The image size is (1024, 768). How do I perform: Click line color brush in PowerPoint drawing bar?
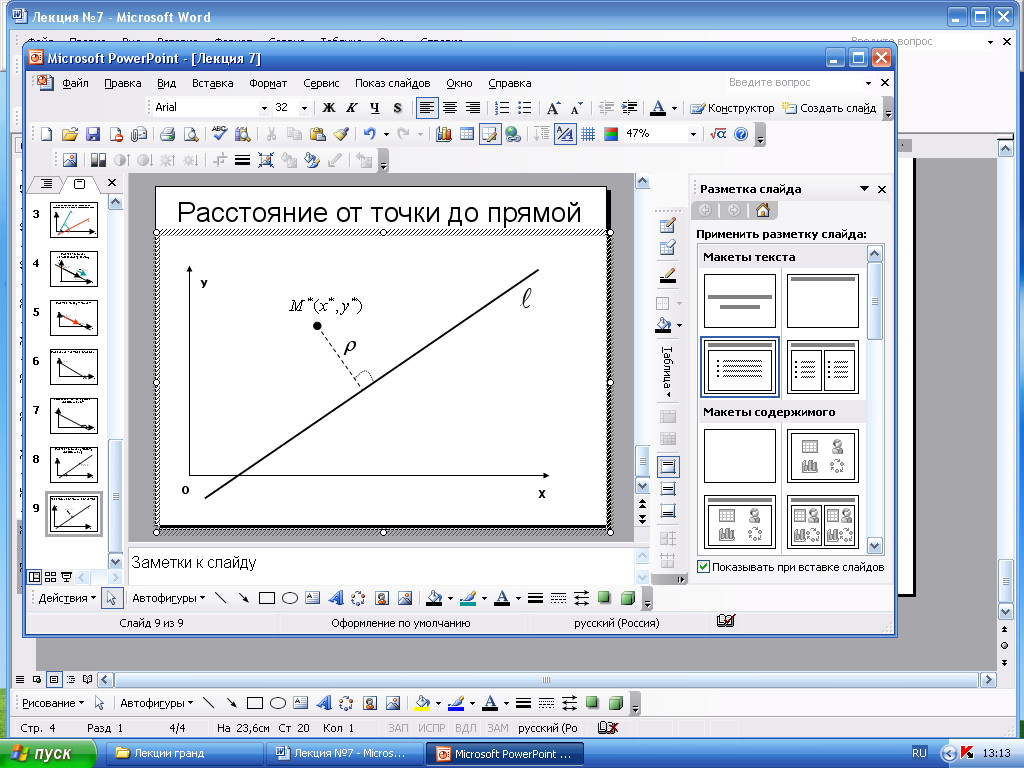click(x=468, y=598)
